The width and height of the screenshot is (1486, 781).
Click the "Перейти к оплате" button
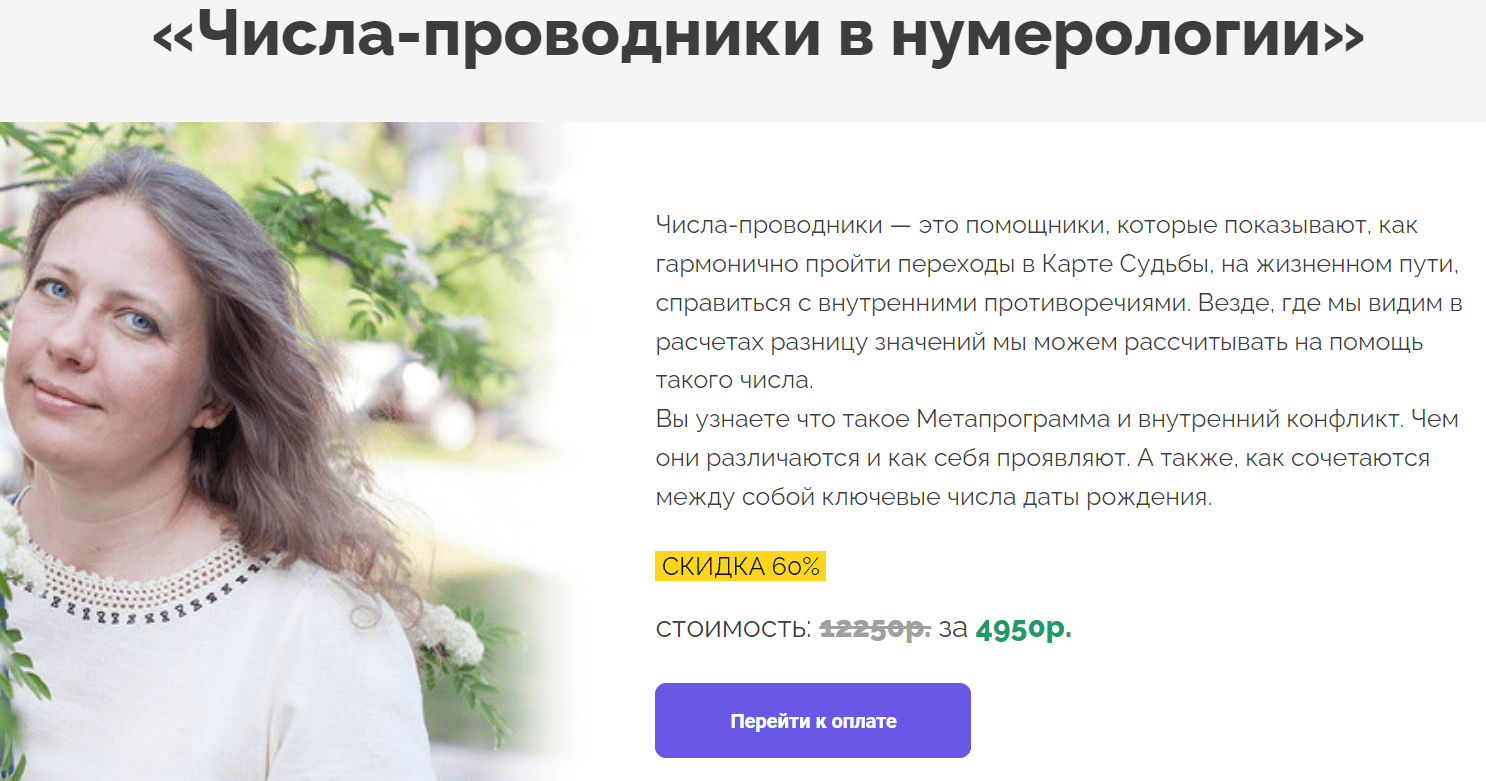(813, 720)
